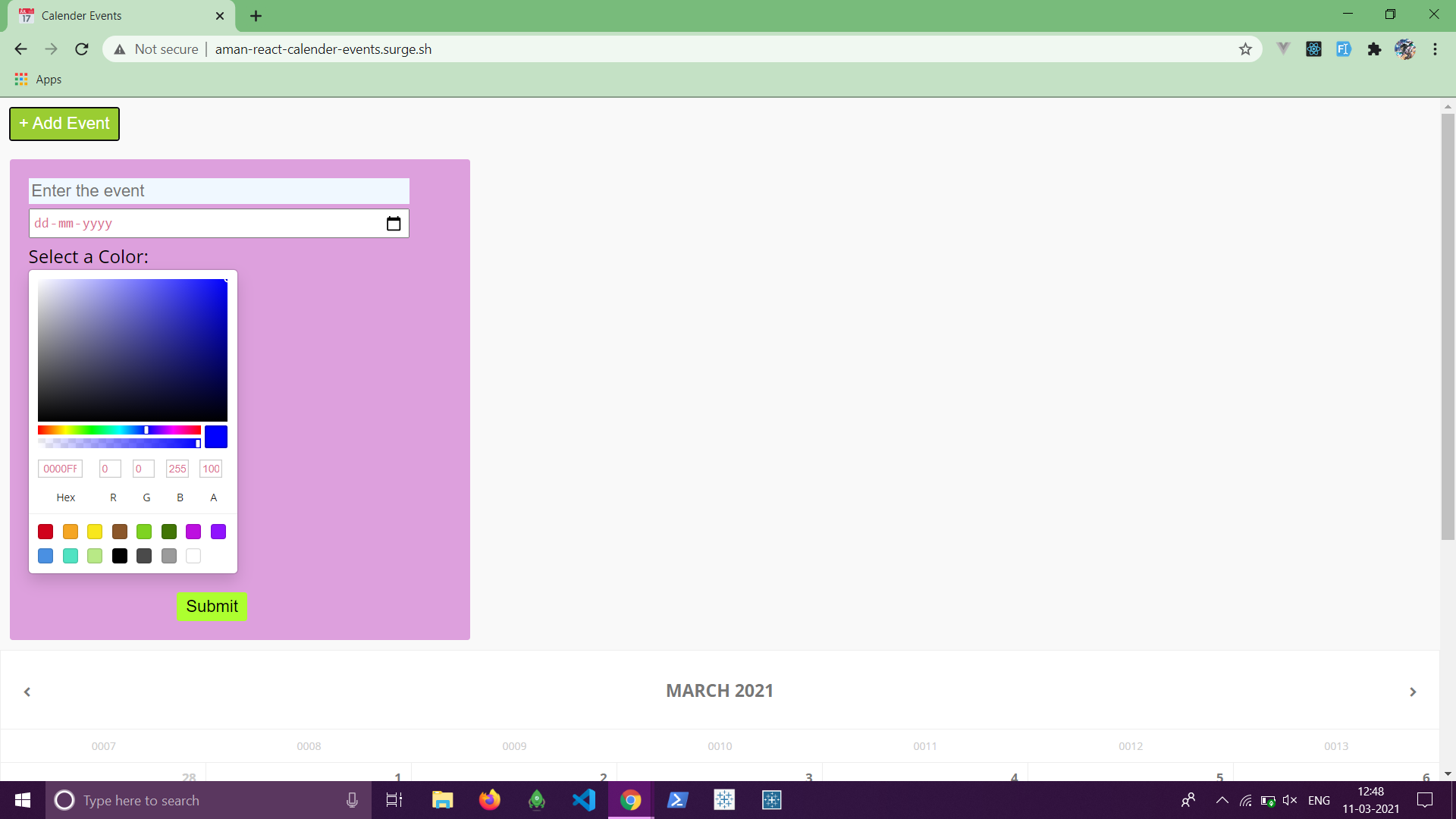The height and width of the screenshot is (819, 1456).
Task: Open Firefox from the taskbar
Action: 490,800
